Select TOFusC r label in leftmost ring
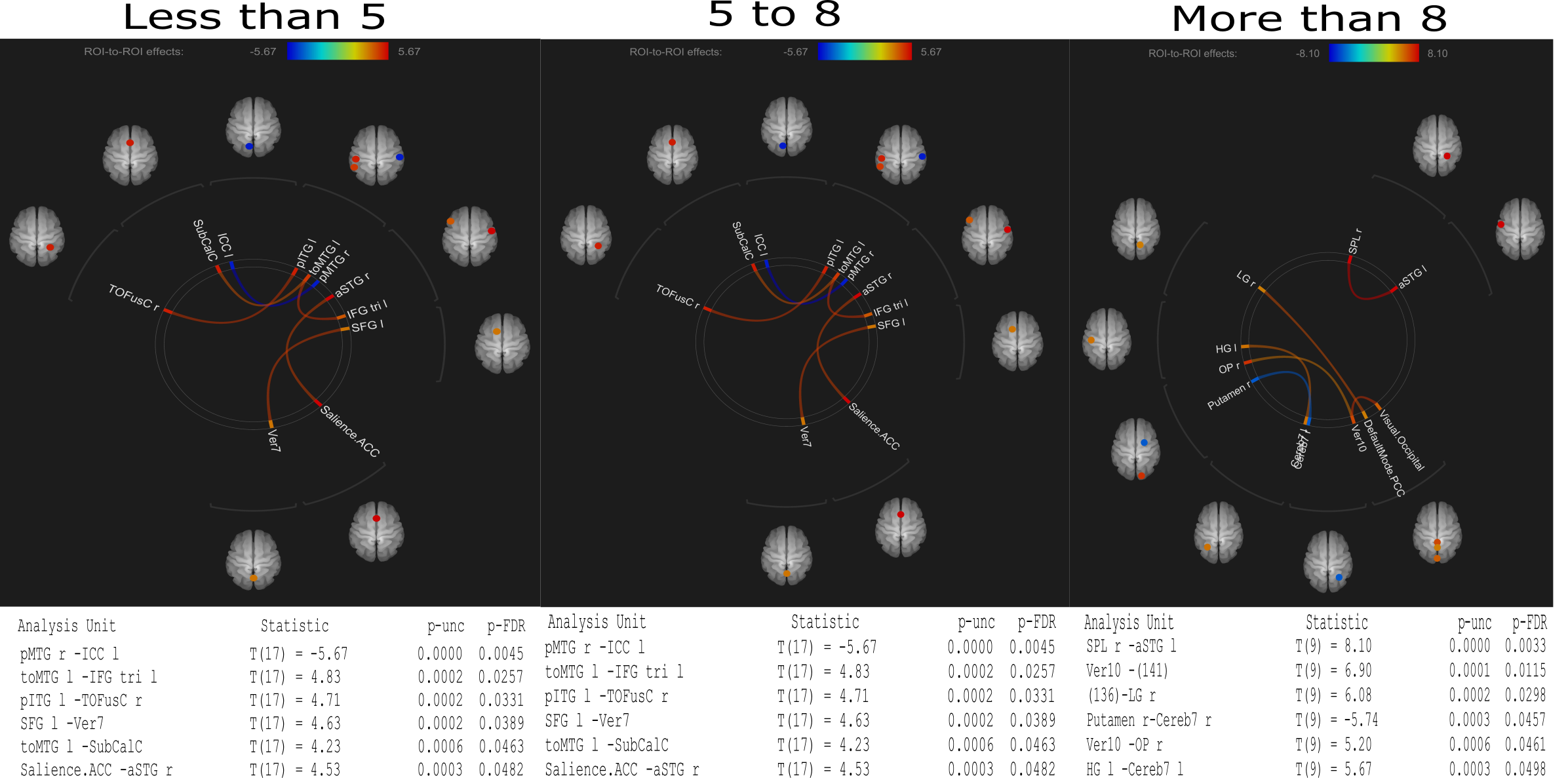 (x=133, y=298)
